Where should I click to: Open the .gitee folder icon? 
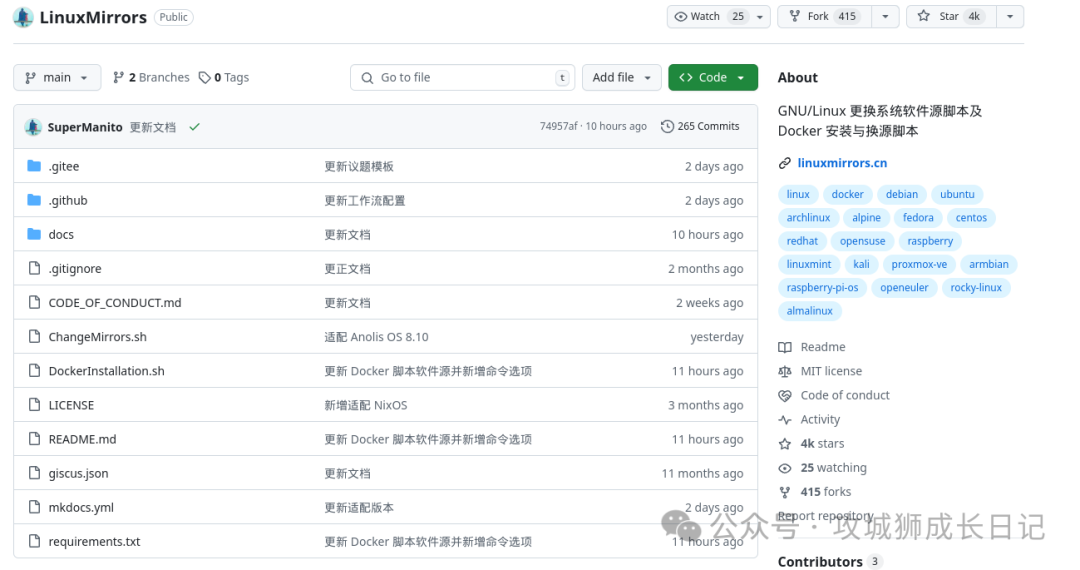pyautogui.click(x=34, y=166)
